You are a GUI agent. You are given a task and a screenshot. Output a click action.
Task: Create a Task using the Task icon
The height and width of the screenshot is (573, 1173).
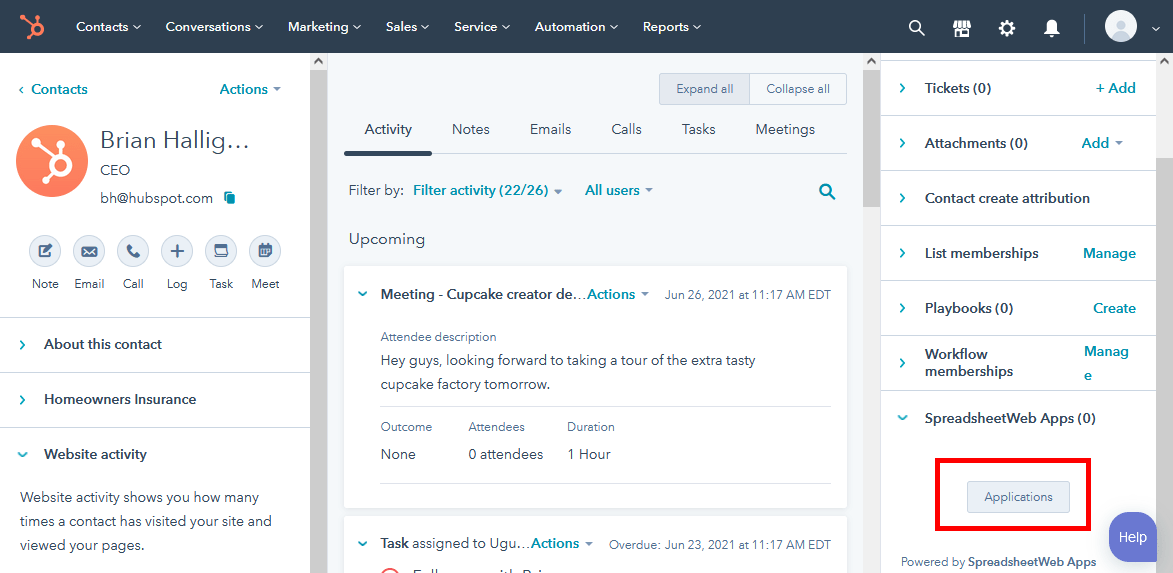[221, 251]
